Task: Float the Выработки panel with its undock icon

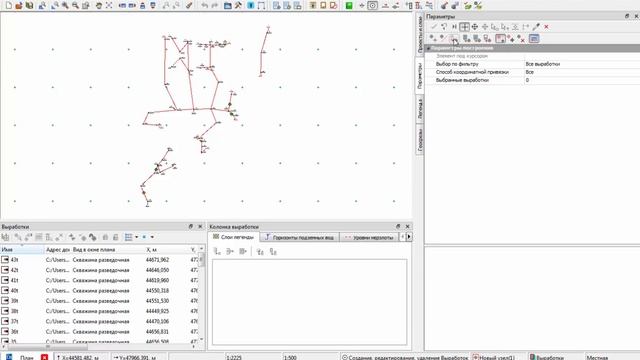Action: pyautogui.click(x=191, y=226)
